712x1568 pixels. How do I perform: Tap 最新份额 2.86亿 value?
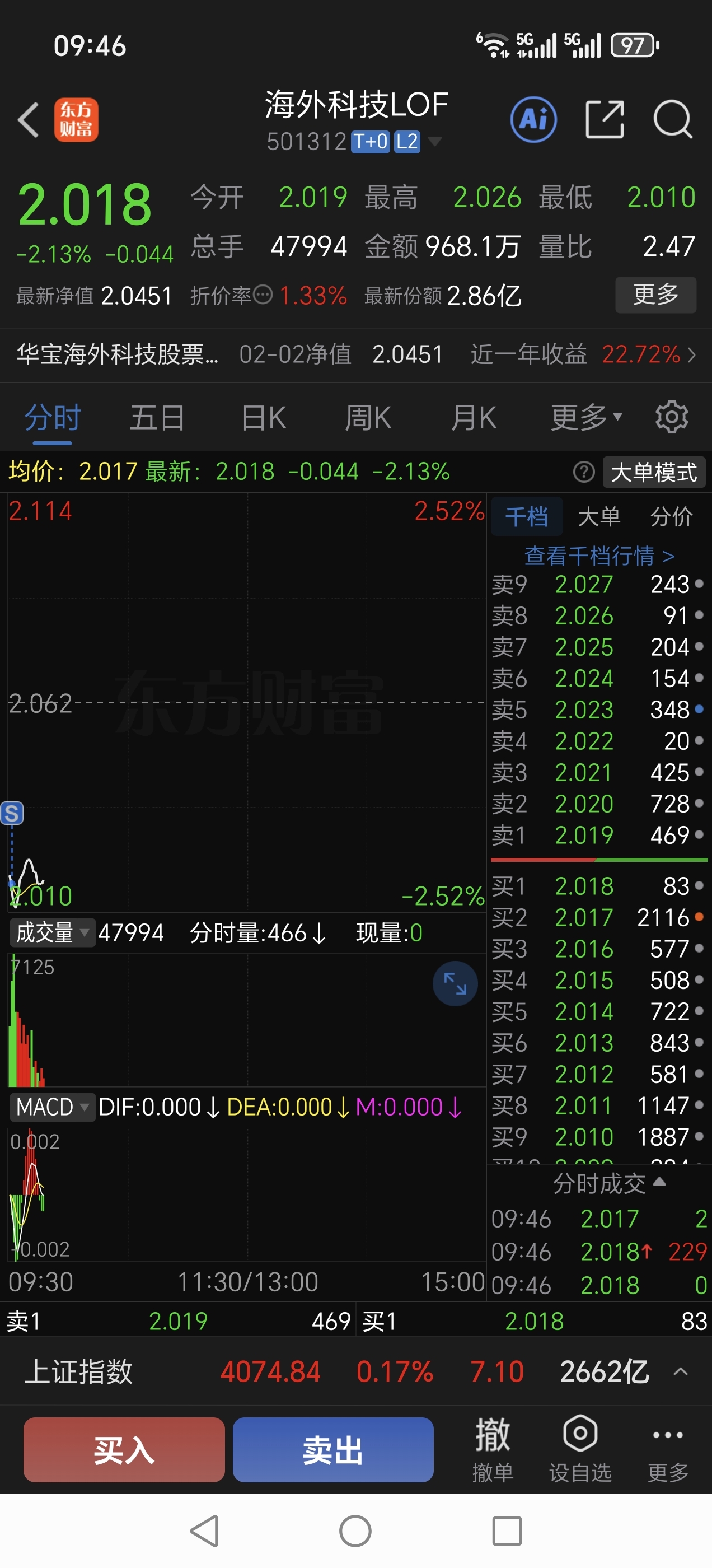click(484, 296)
